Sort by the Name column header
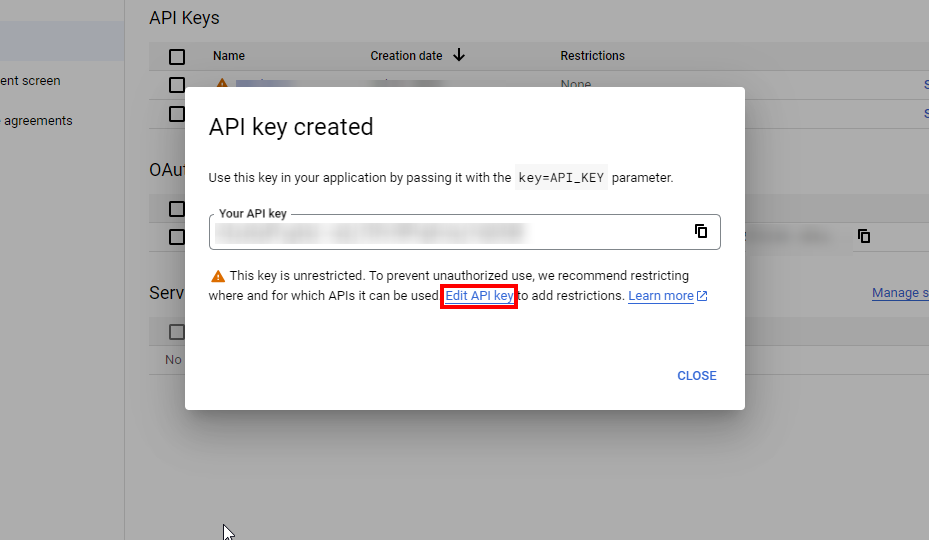Viewport: 929px width, 540px height. [x=229, y=56]
